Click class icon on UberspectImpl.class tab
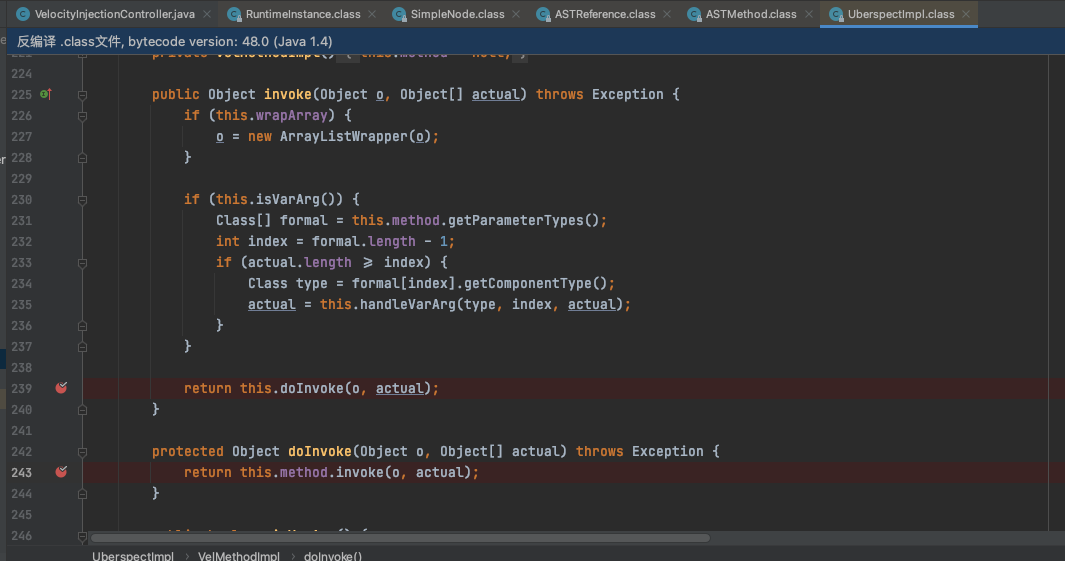 pos(836,14)
